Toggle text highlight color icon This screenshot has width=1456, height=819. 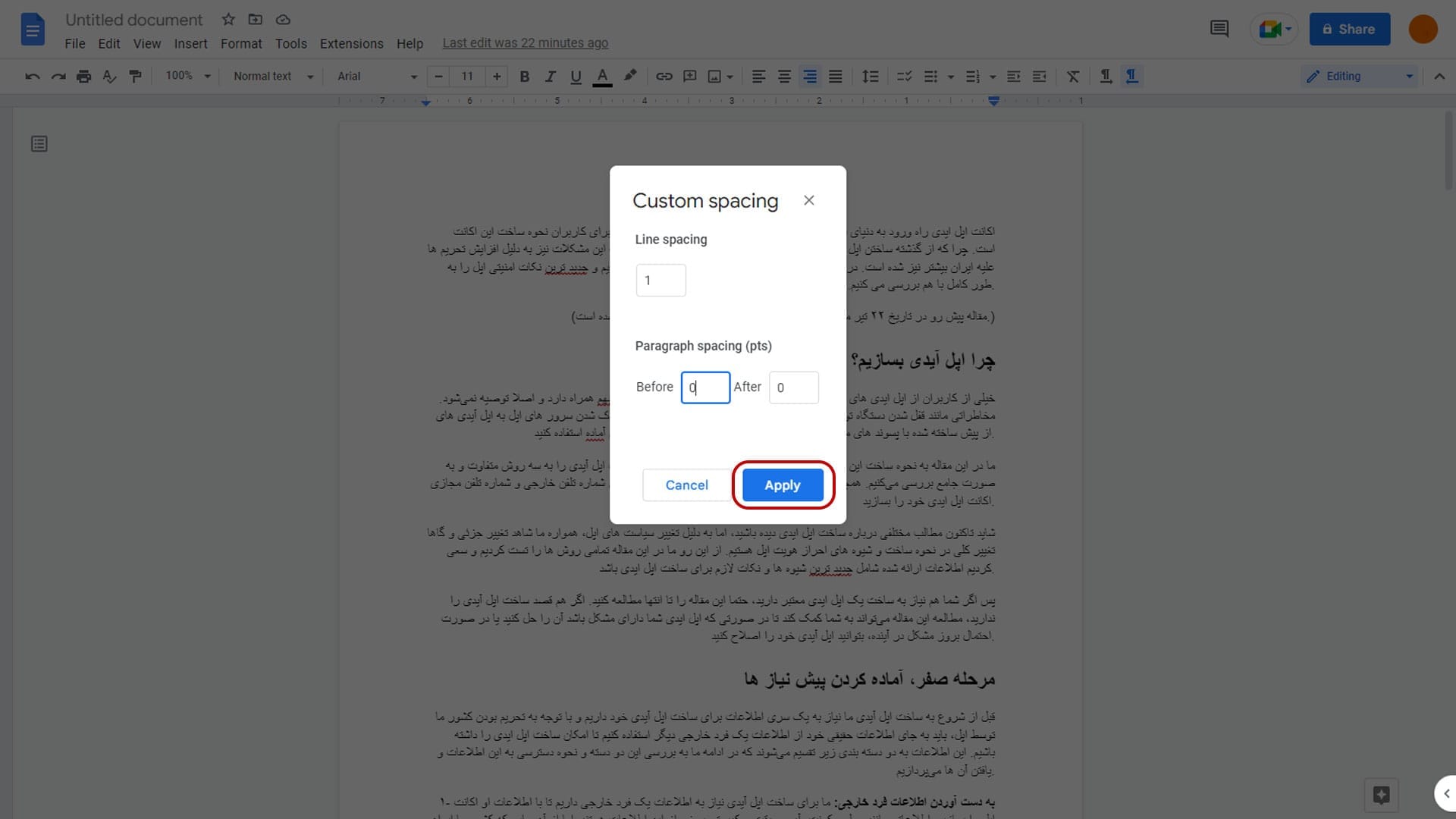pos(628,76)
